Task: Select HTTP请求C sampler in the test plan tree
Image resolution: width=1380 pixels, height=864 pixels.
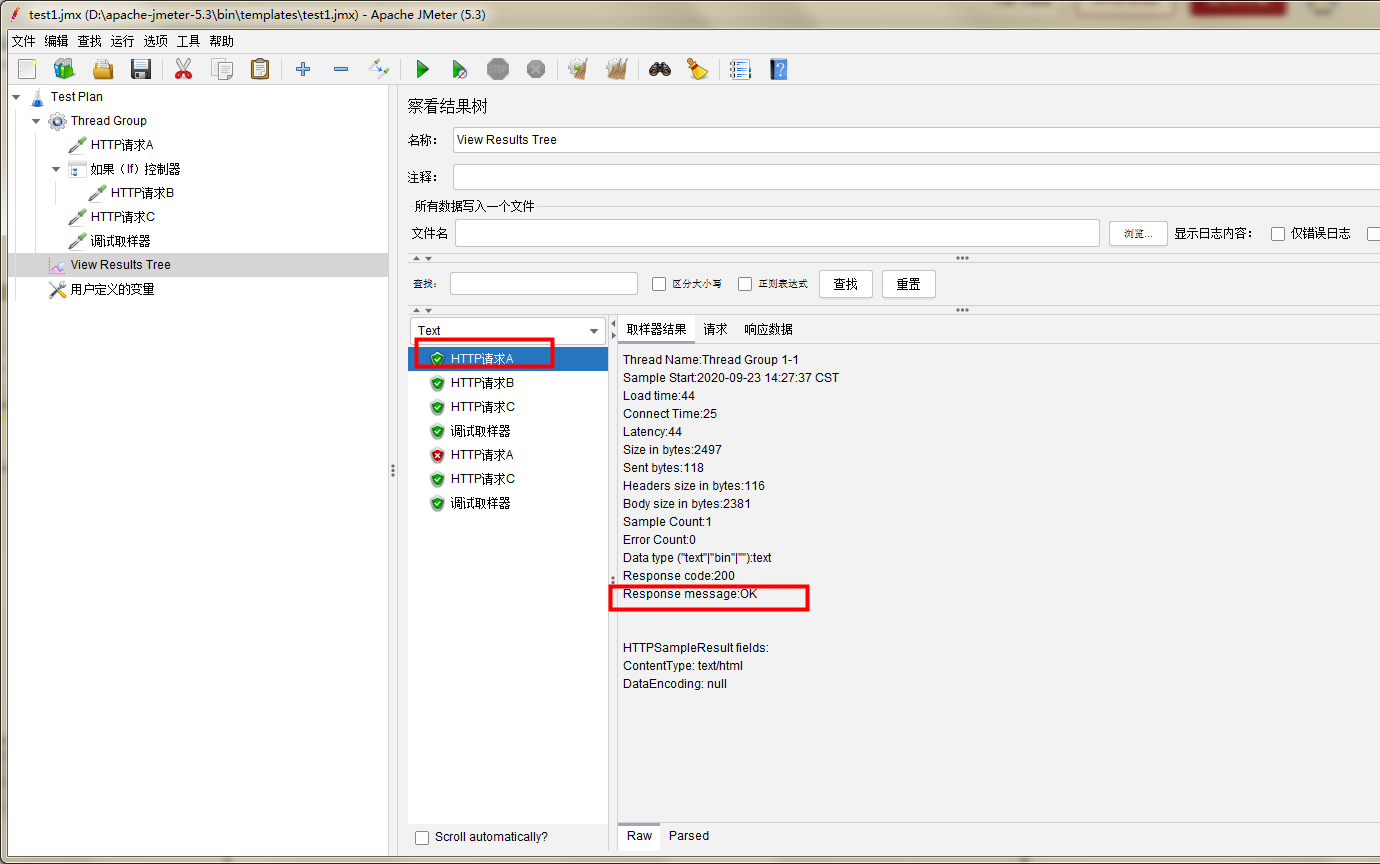Action: click(x=123, y=217)
